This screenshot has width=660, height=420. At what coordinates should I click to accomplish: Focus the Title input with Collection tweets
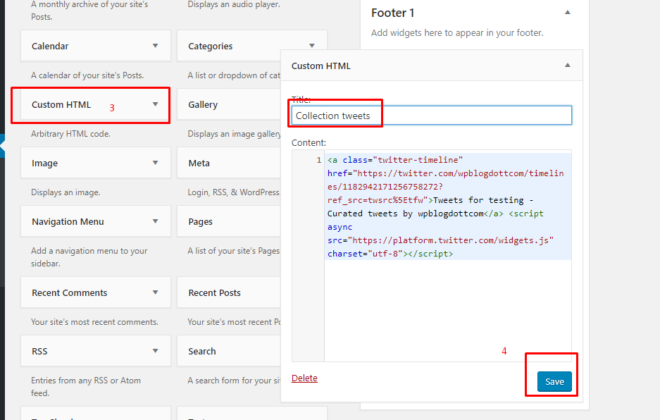point(431,115)
